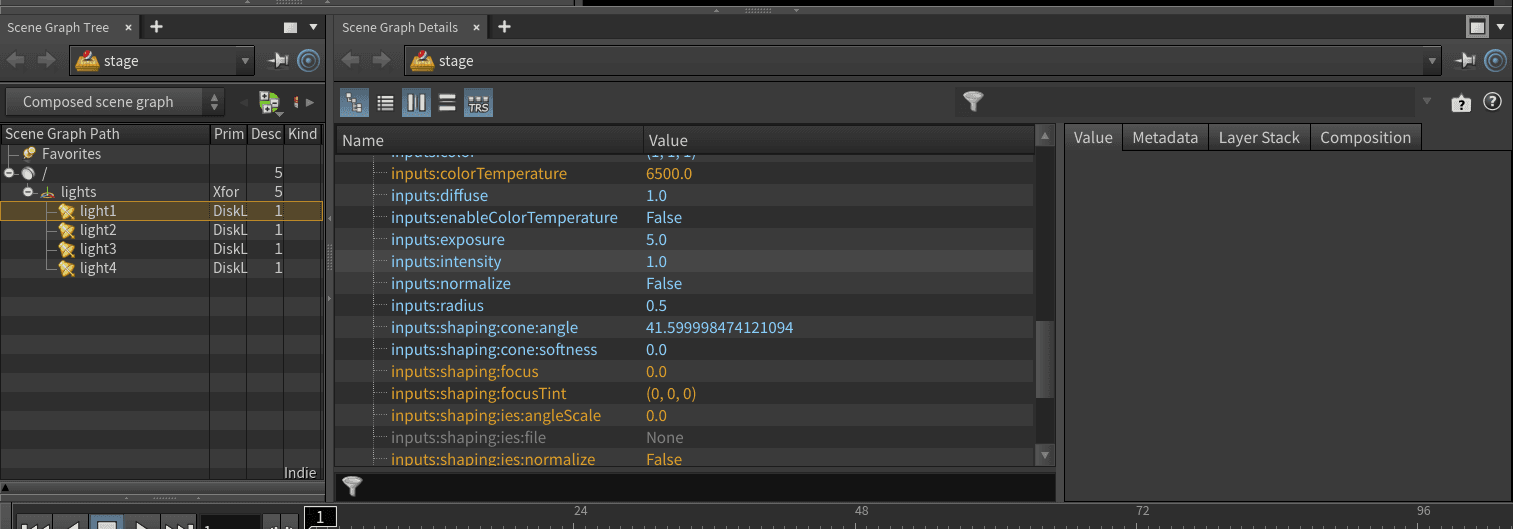Open help question mark icon

click(x=1492, y=101)
